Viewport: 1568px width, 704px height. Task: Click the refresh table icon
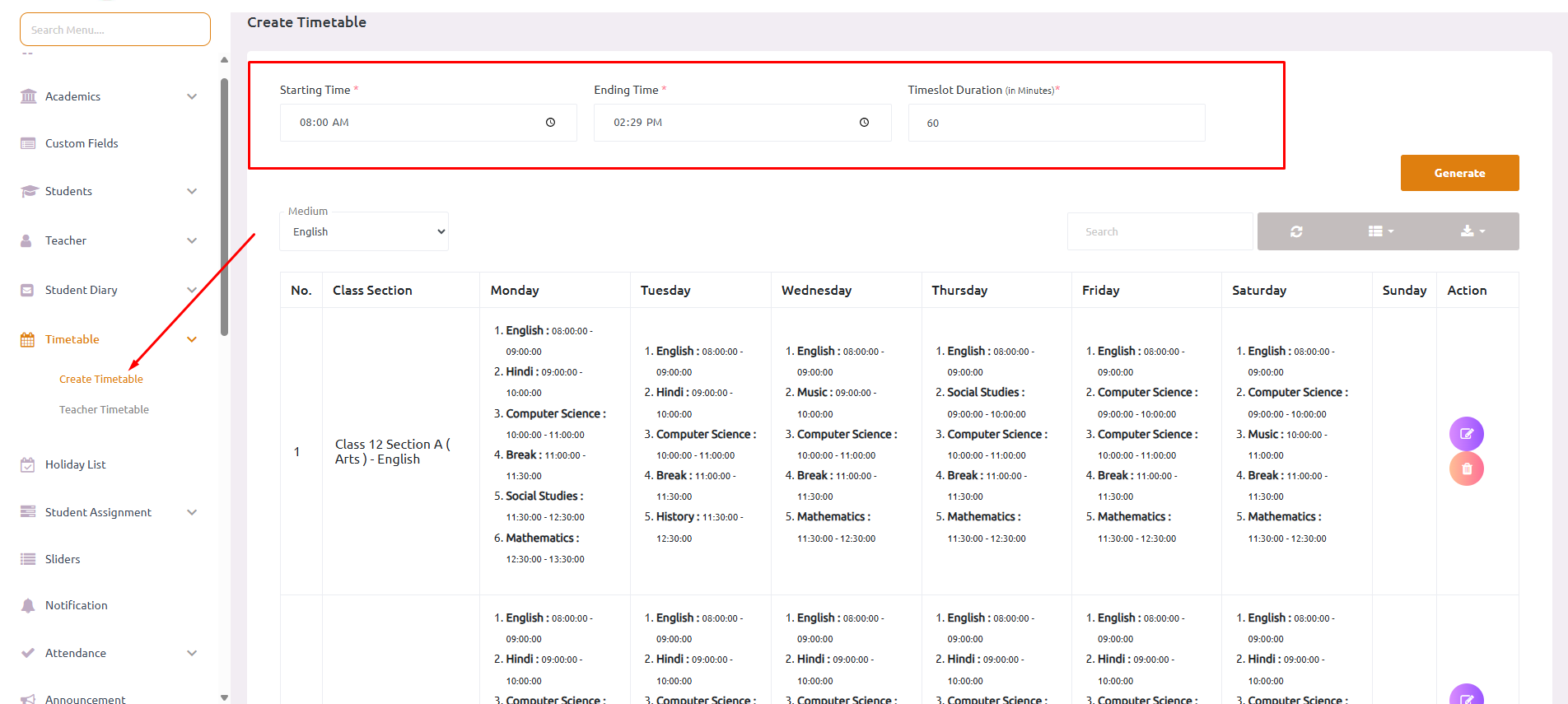coord(1296,231)
